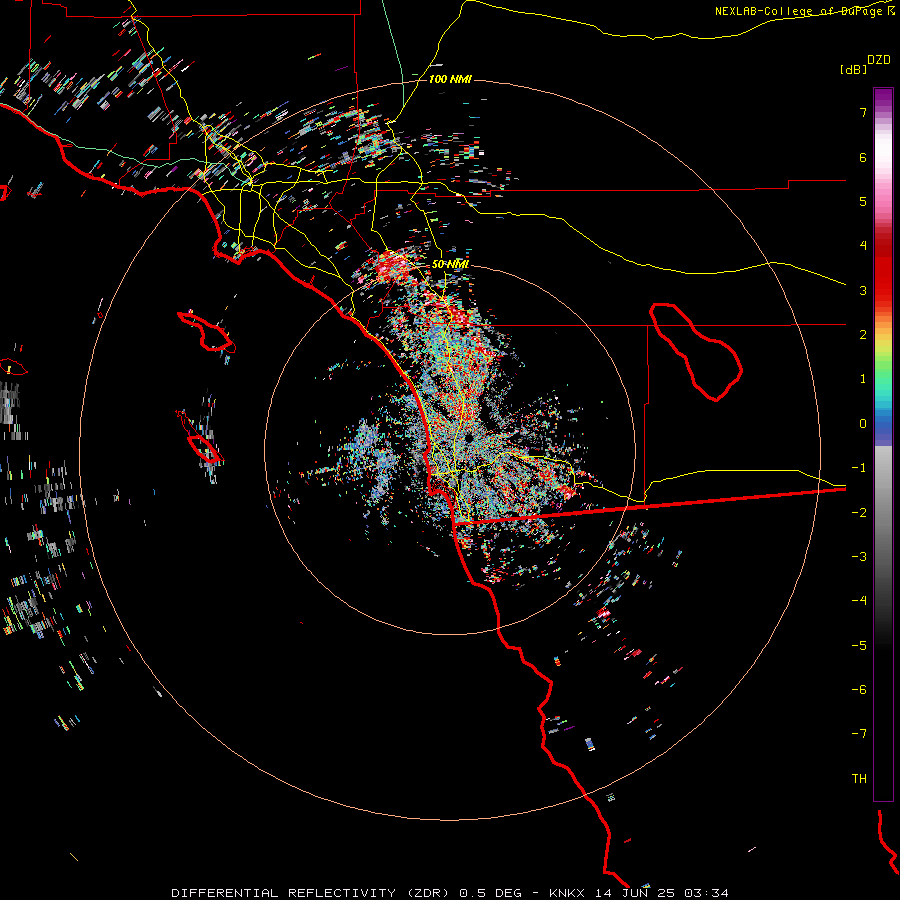Pick the purple top of the color bar
This screenshot has width=900, height=900.
tap(883, 98)
